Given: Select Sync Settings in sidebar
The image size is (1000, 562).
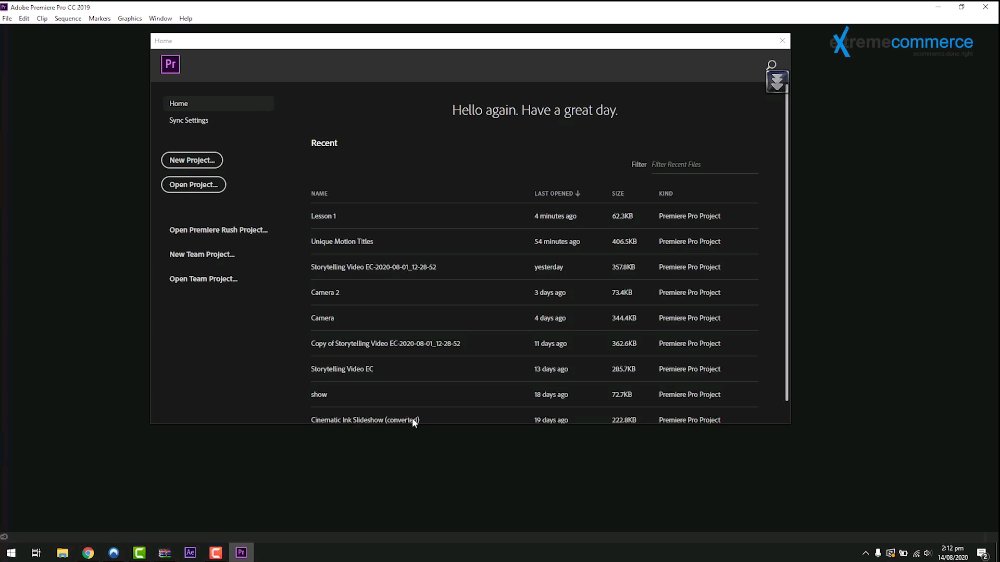Looking at the screenshot, I should (189, 120).
